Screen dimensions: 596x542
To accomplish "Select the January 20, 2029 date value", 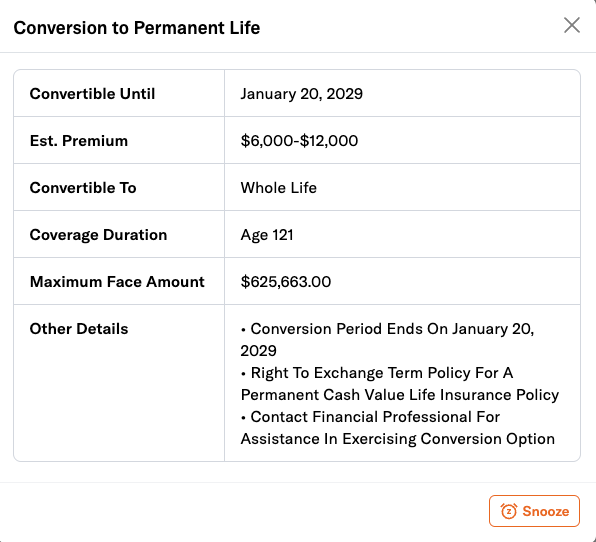I will (302, 94).
